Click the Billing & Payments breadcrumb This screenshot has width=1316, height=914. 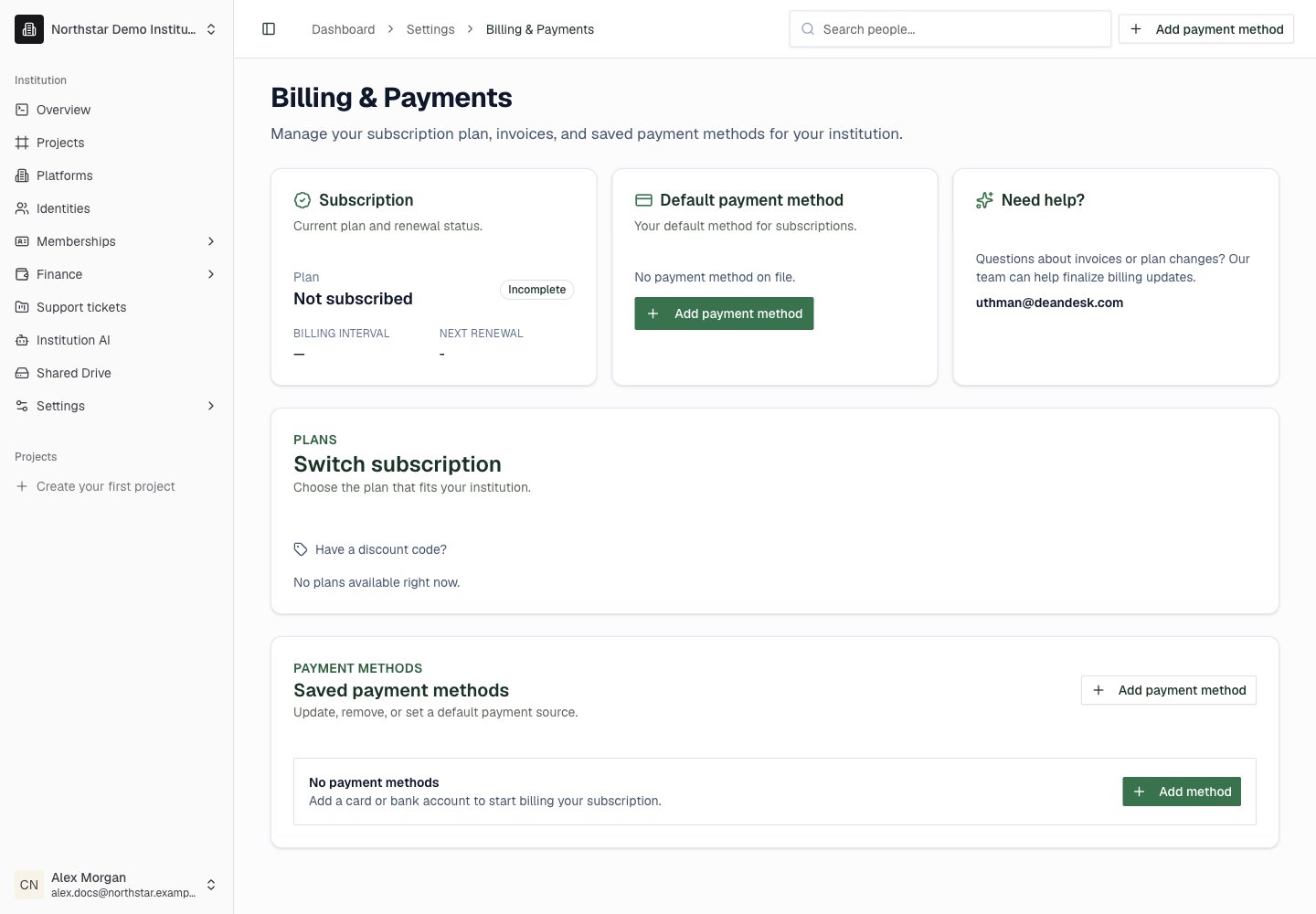pos(540,29)
